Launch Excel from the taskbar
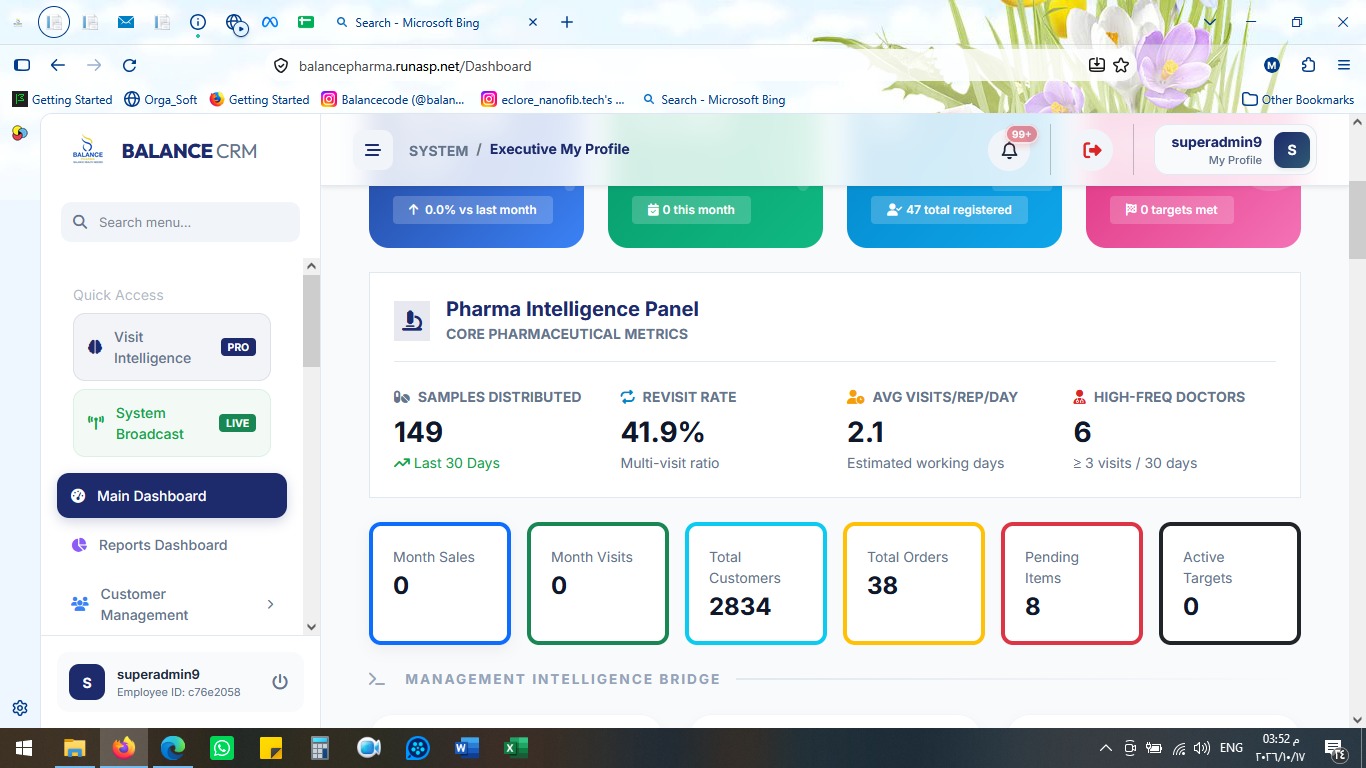This screenshot has width=1366, height=768. point(516,747)
